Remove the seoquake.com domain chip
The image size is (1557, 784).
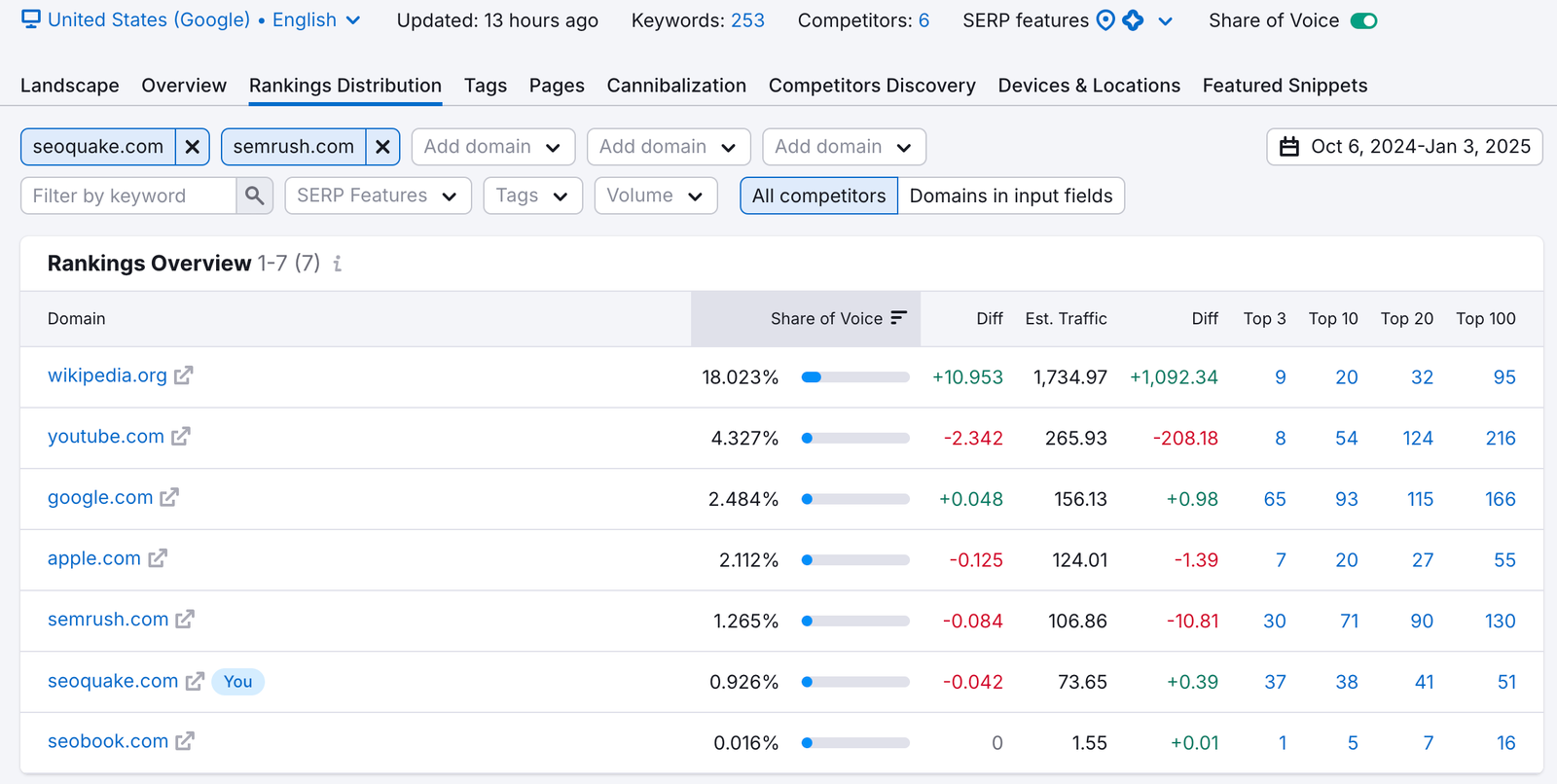click(193, 147)
